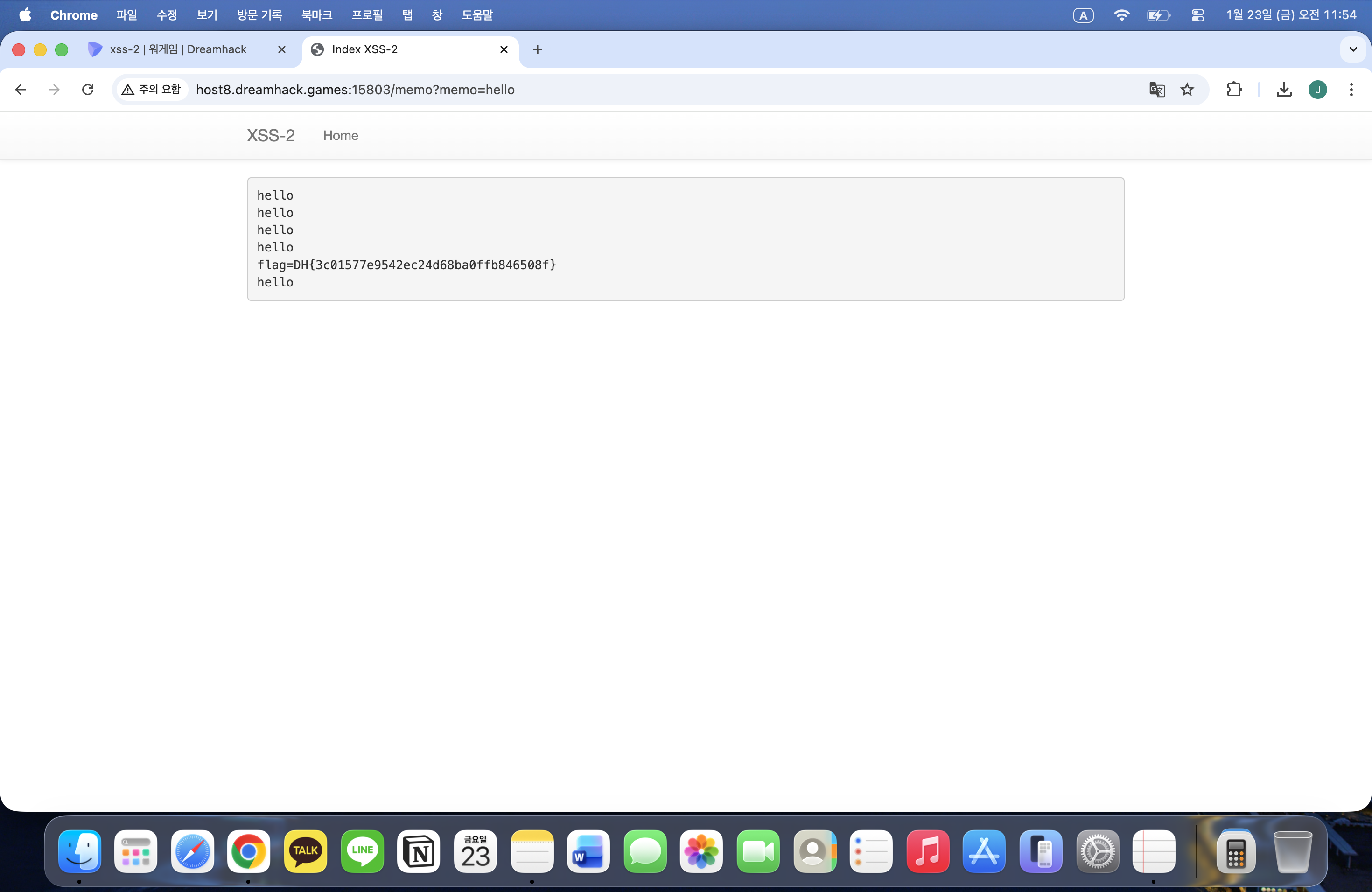
Task: Bookmark this page with the star icon
Action: pyautogui.click(x=1187, y=89)
